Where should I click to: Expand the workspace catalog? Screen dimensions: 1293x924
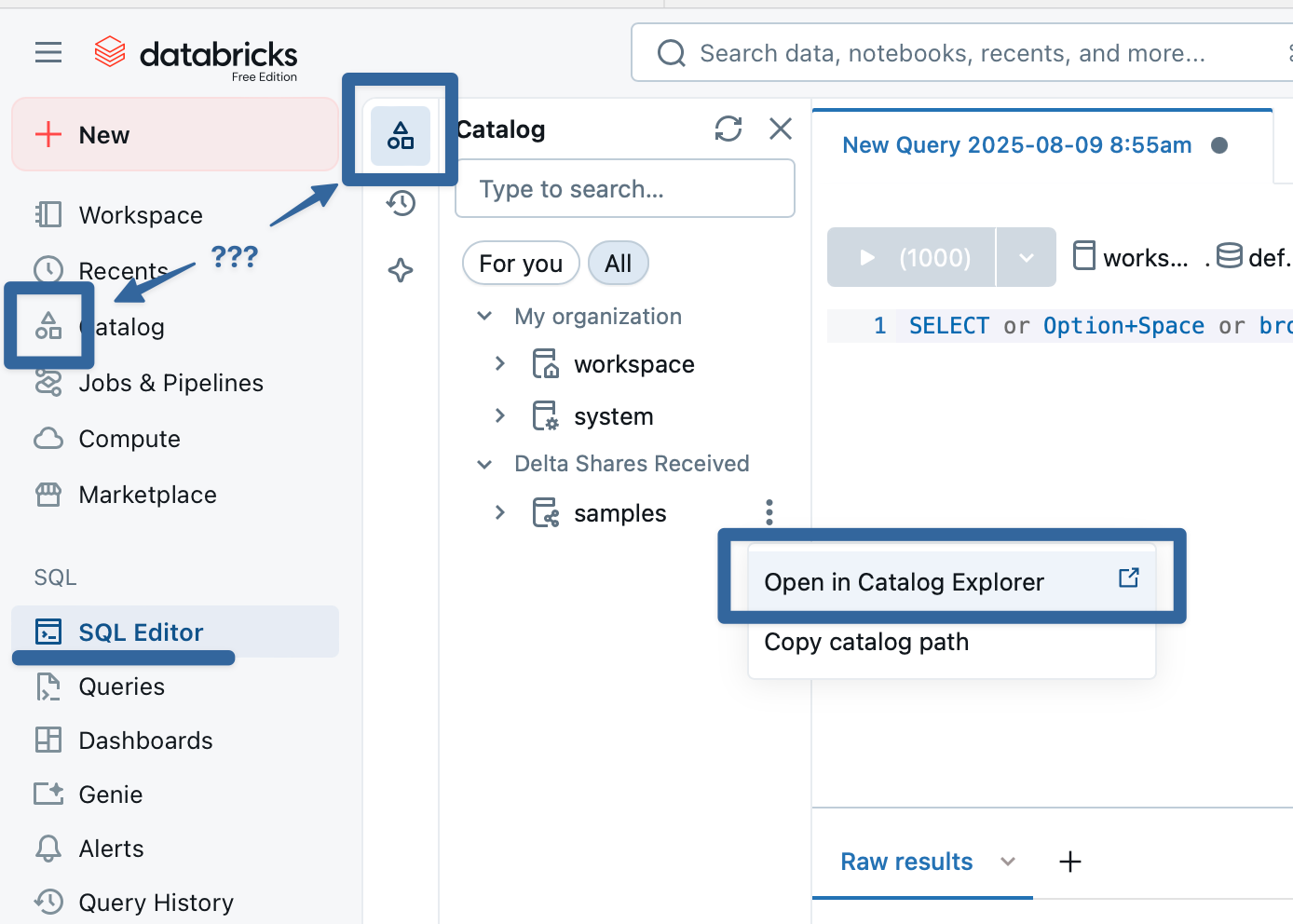tap(500, 363)
